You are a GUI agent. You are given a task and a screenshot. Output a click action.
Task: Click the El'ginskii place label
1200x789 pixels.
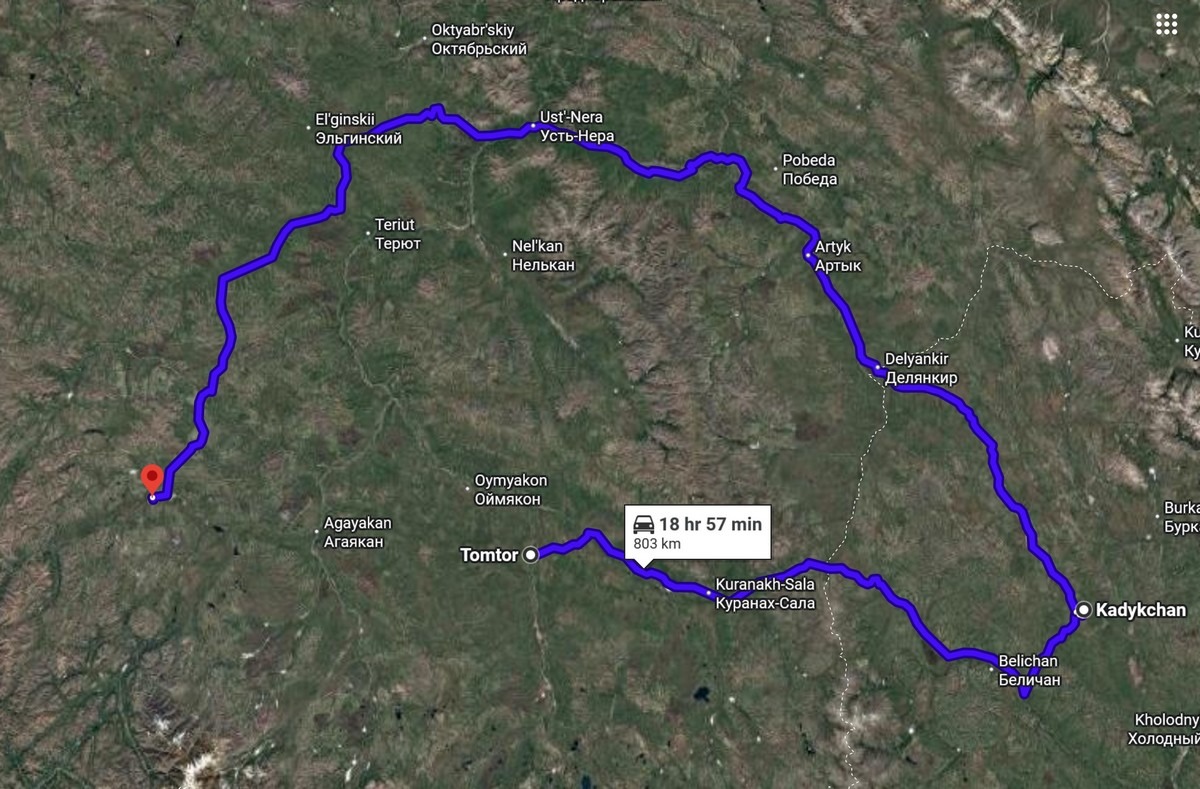(x=355, y=131)
